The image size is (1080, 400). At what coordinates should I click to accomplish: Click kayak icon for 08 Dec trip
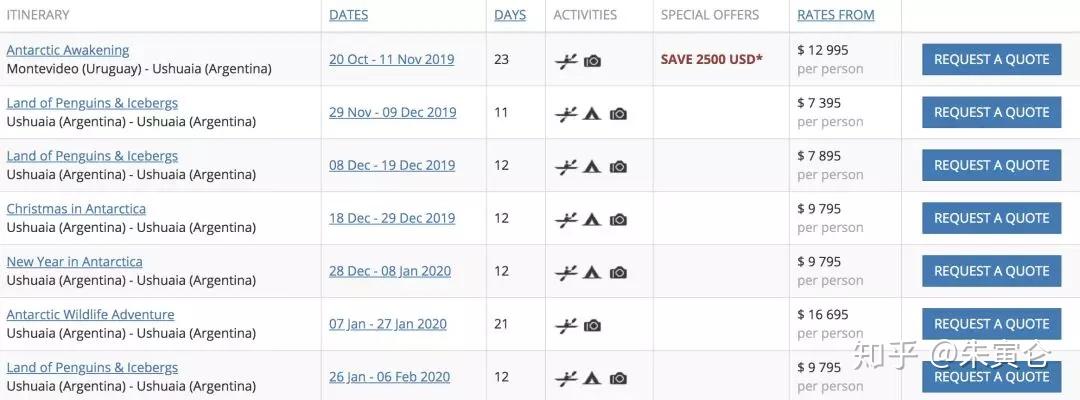[x=566, y=167]
